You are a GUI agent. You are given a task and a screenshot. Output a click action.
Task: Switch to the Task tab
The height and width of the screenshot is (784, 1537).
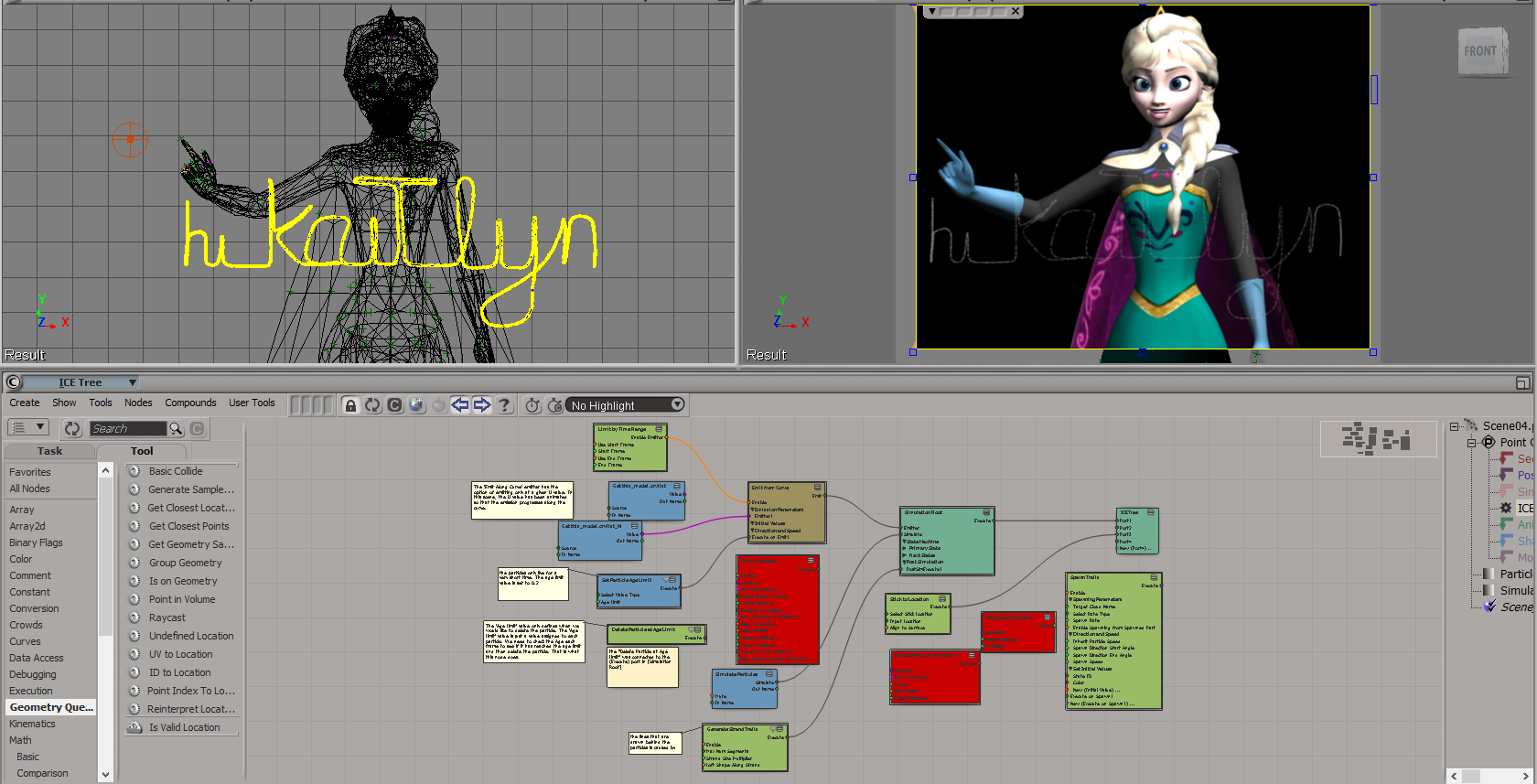click(50, 451)
